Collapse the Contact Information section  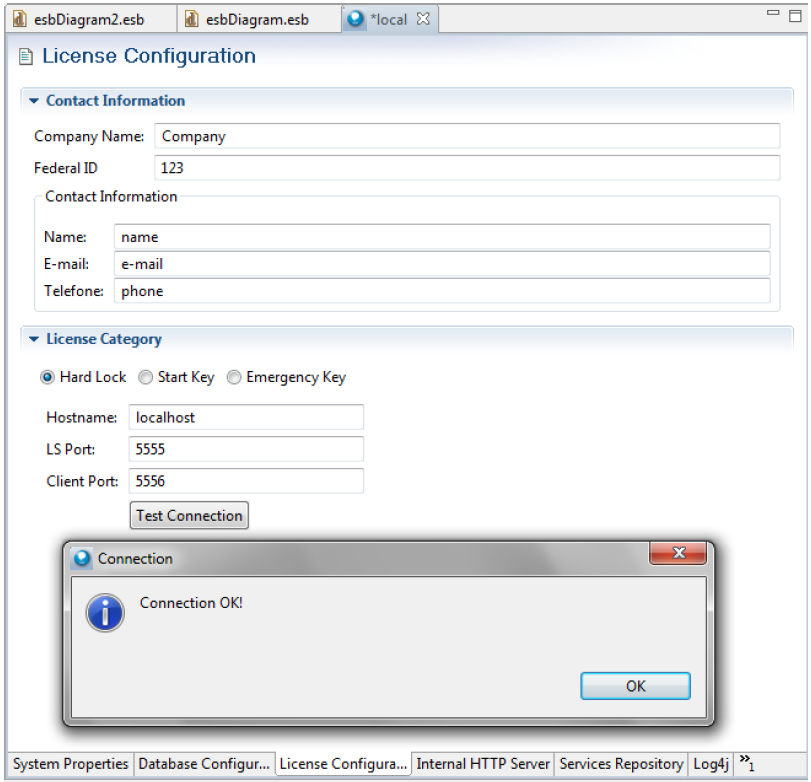point(34,100)
